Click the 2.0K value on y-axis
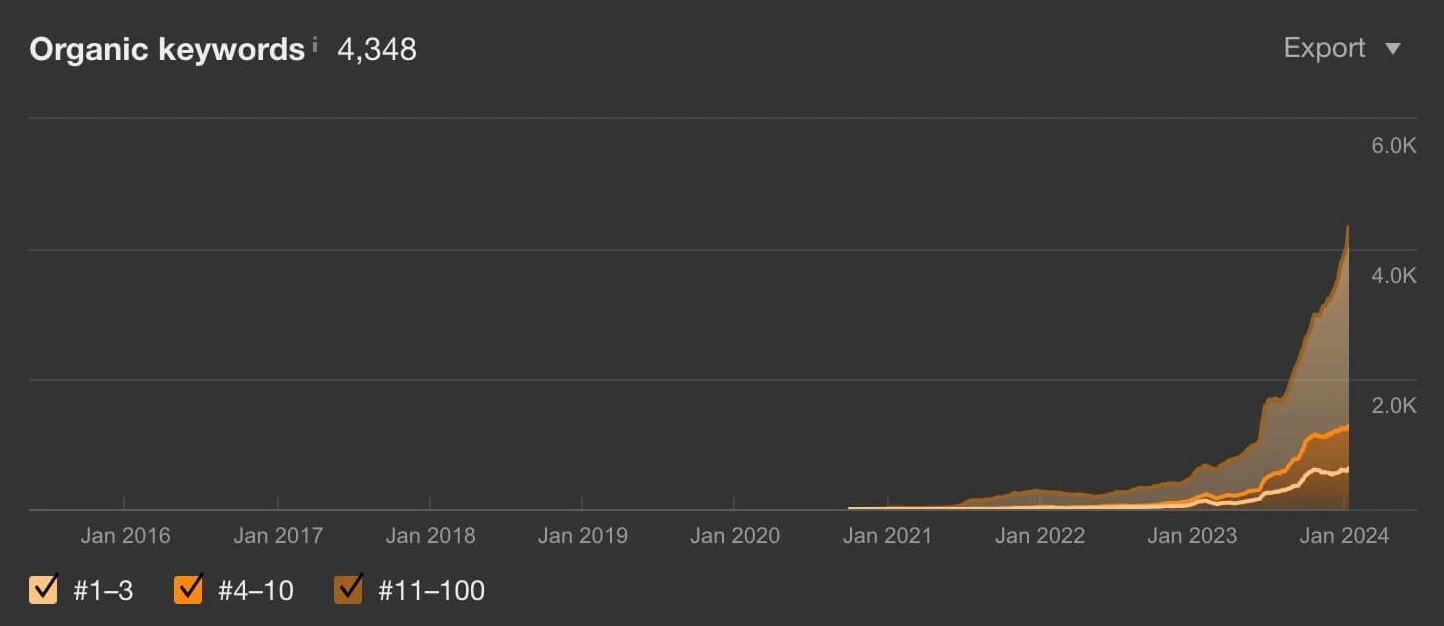The width and height of the screenshot is (1444, 626). coord(1393,405)
